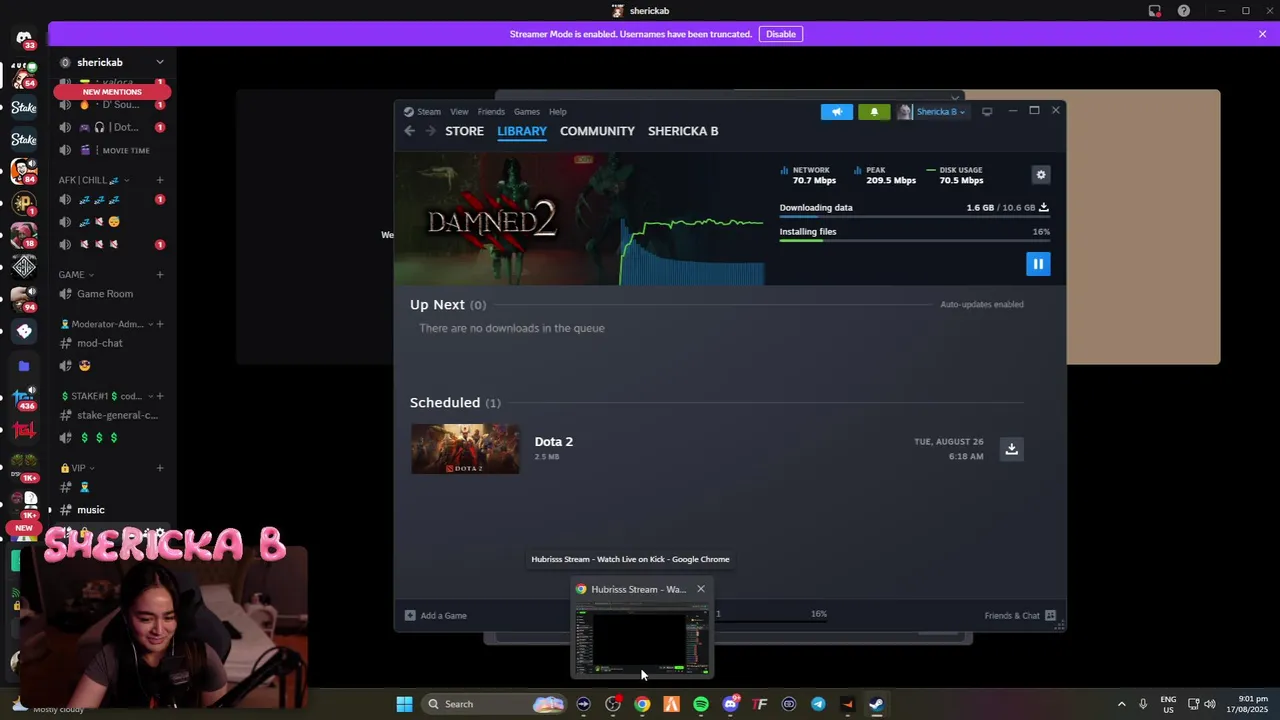Open Telegram from the taskbar
1280x720 pixels.
pos(818,704)
